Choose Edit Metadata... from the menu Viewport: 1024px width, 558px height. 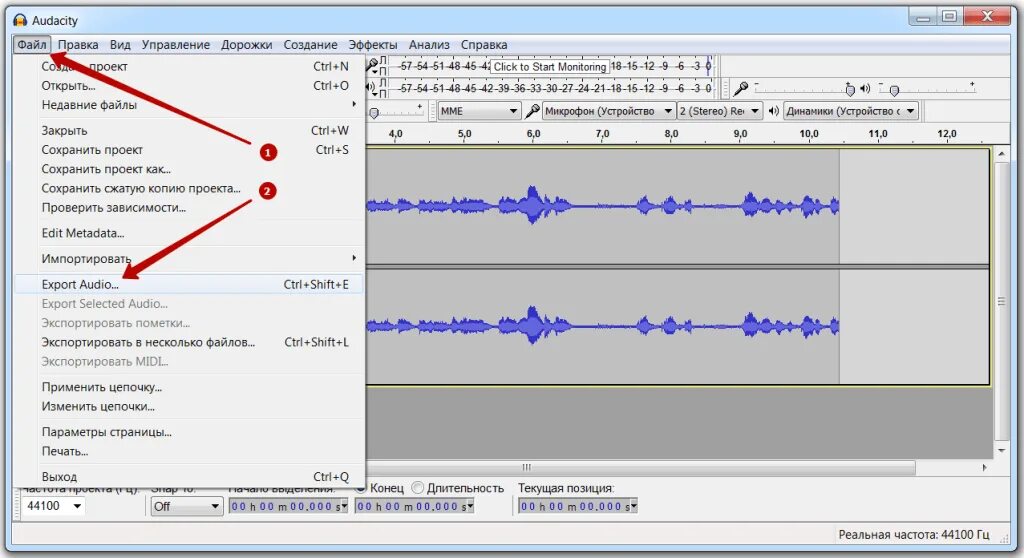point(189,233)
